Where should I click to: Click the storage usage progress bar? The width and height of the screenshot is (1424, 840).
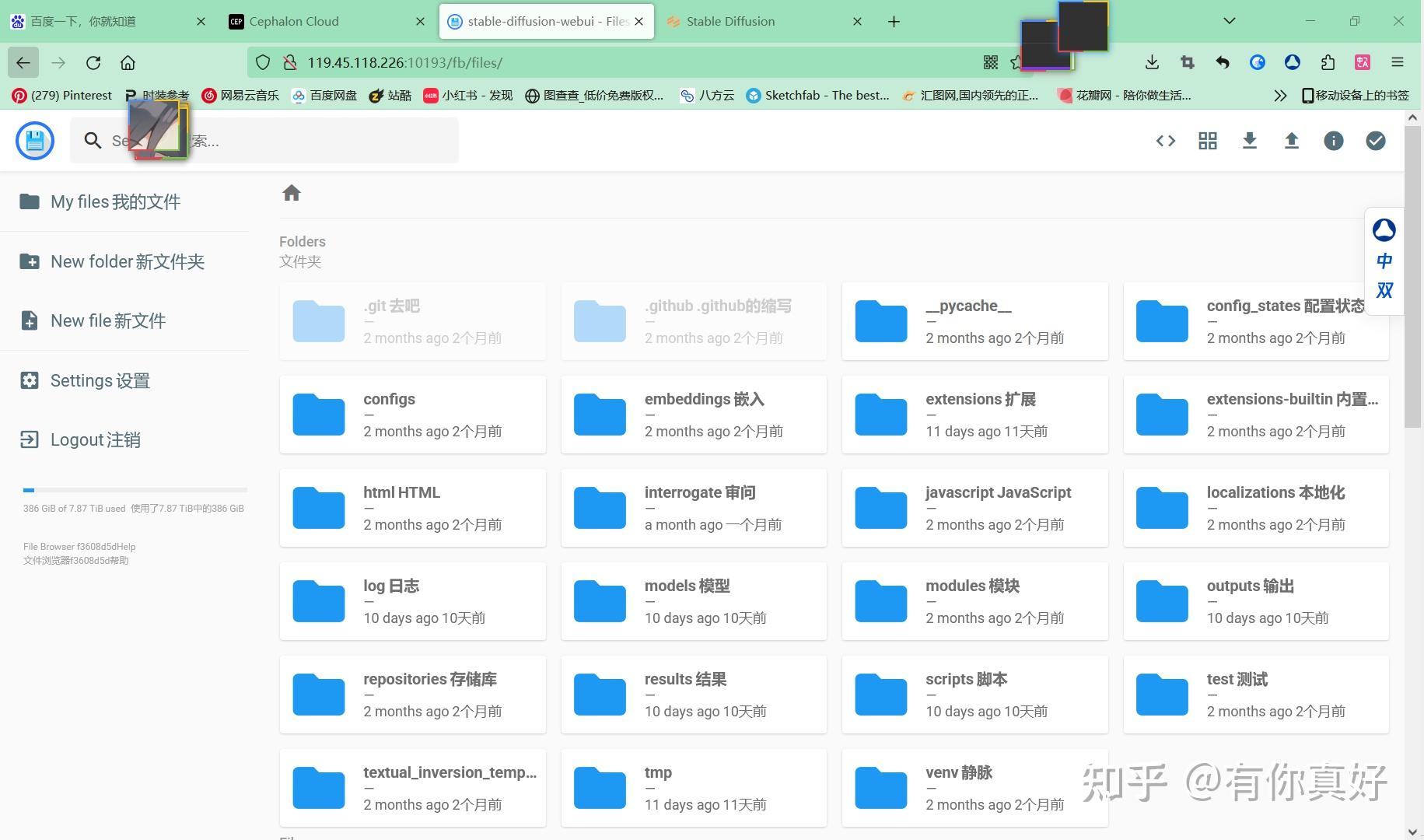click(x=134, y=490)
